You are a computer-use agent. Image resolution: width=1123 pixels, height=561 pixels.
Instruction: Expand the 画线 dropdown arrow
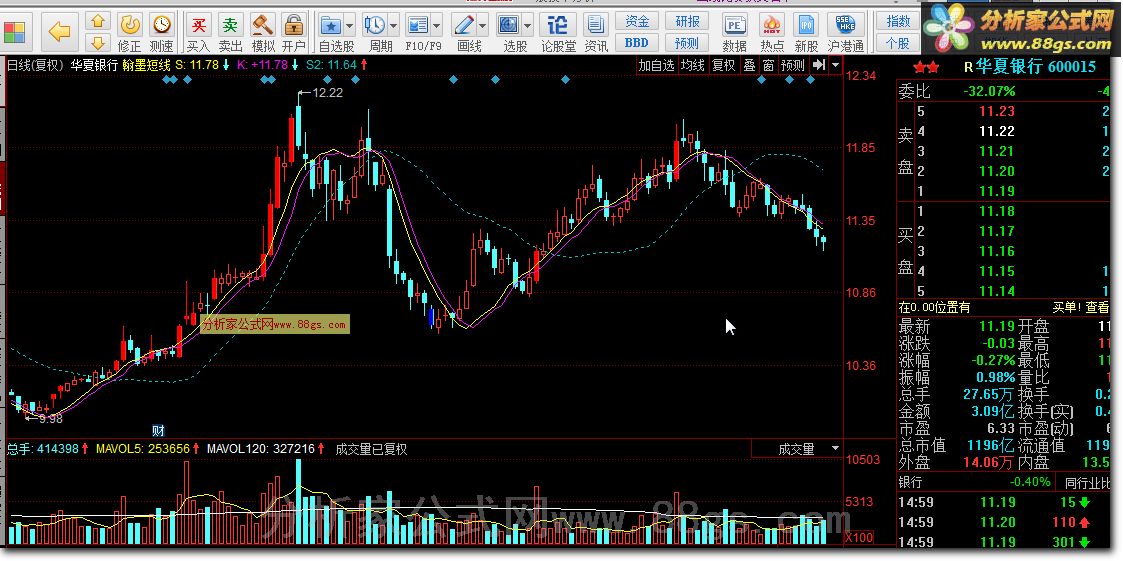click(x=483, y=27)
